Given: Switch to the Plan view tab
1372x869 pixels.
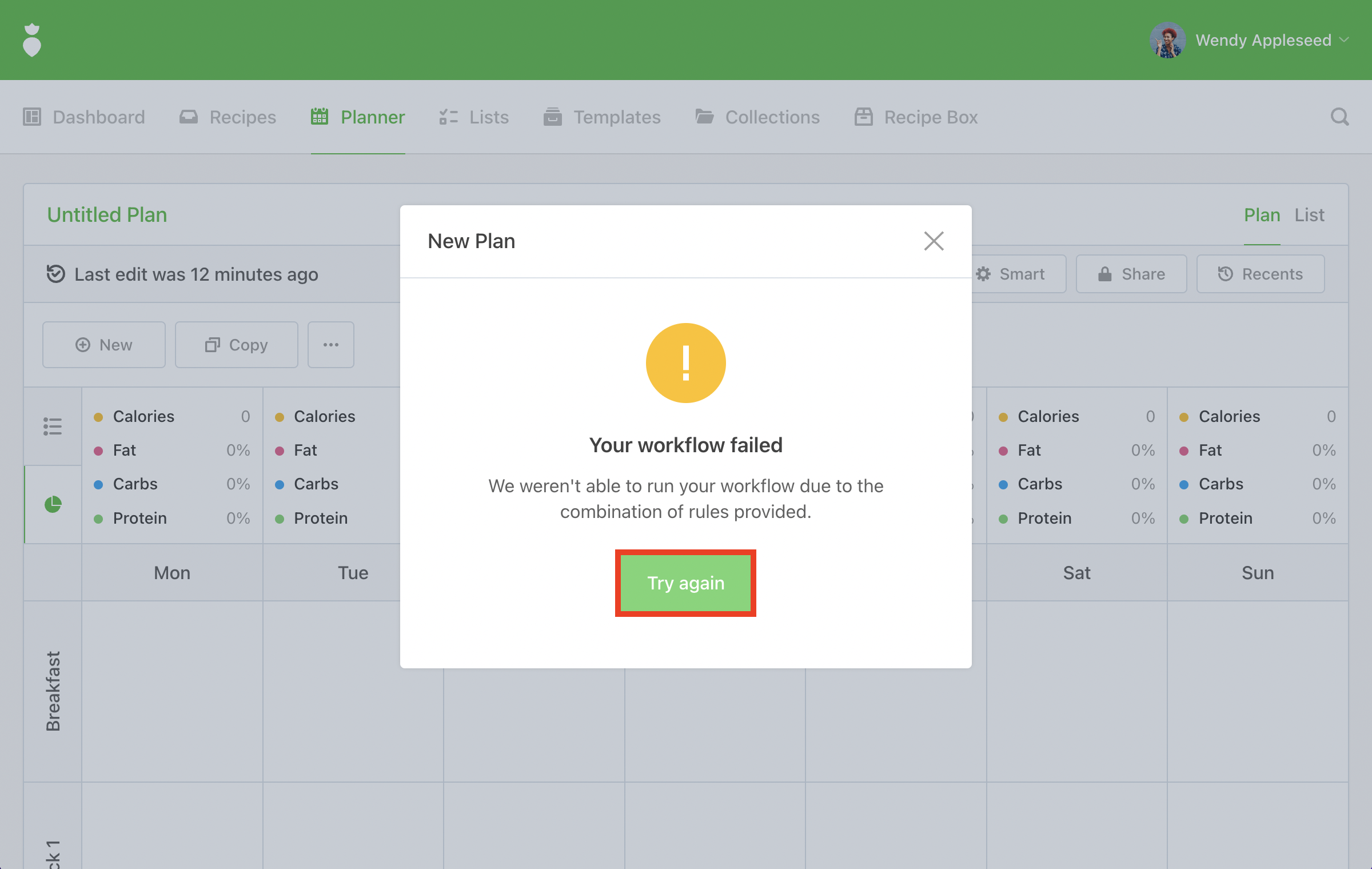Looking at the screenshot, I should coord(1262,215).
